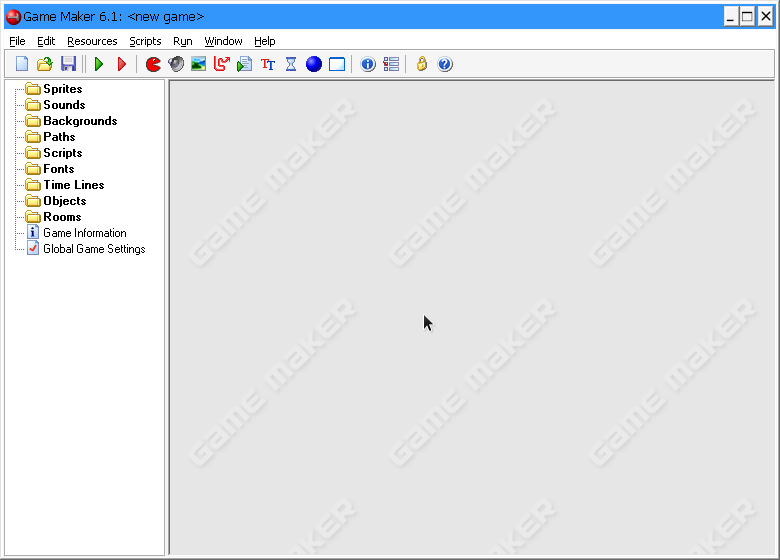
Task: Click the Sounds folder icon
Action: [x=33, y=105]
